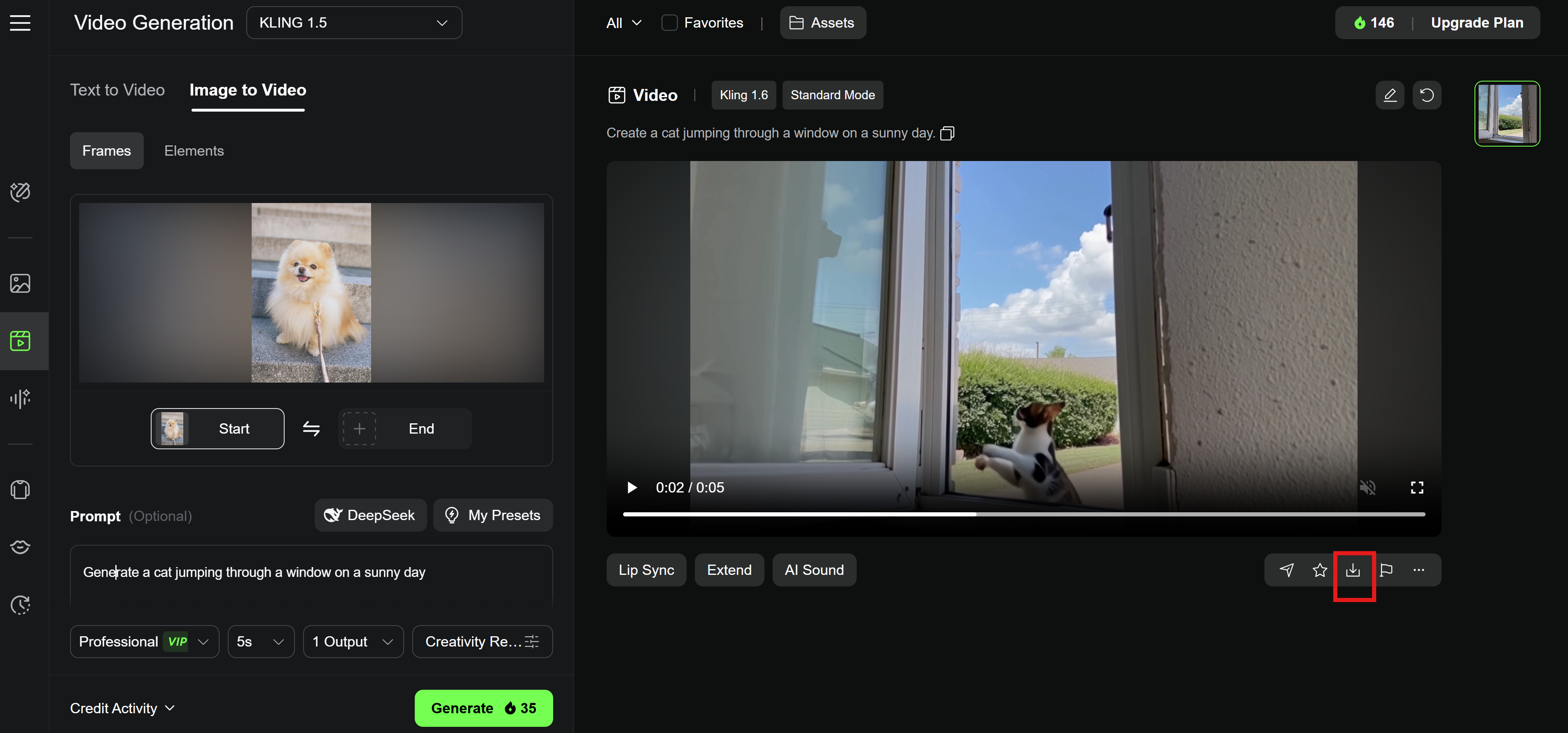This screenshot has width=1568, height=733.
Task: Click the 0:02 / 0:05 timestamp
Action: 689,488
